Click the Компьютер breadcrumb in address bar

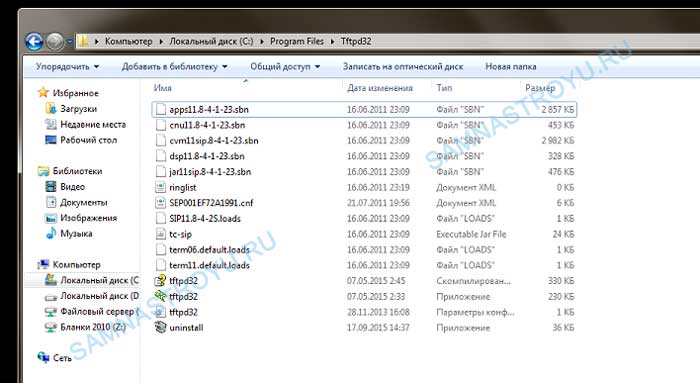(129, 42)
